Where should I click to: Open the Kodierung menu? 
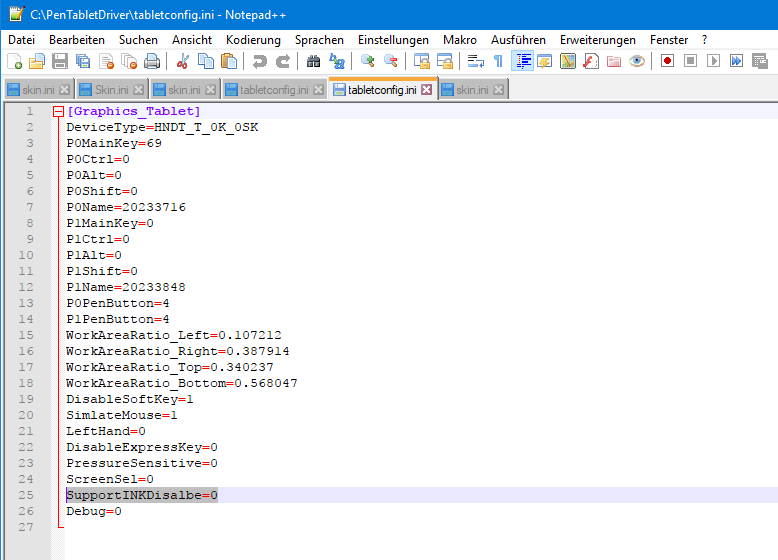(254, 40)
